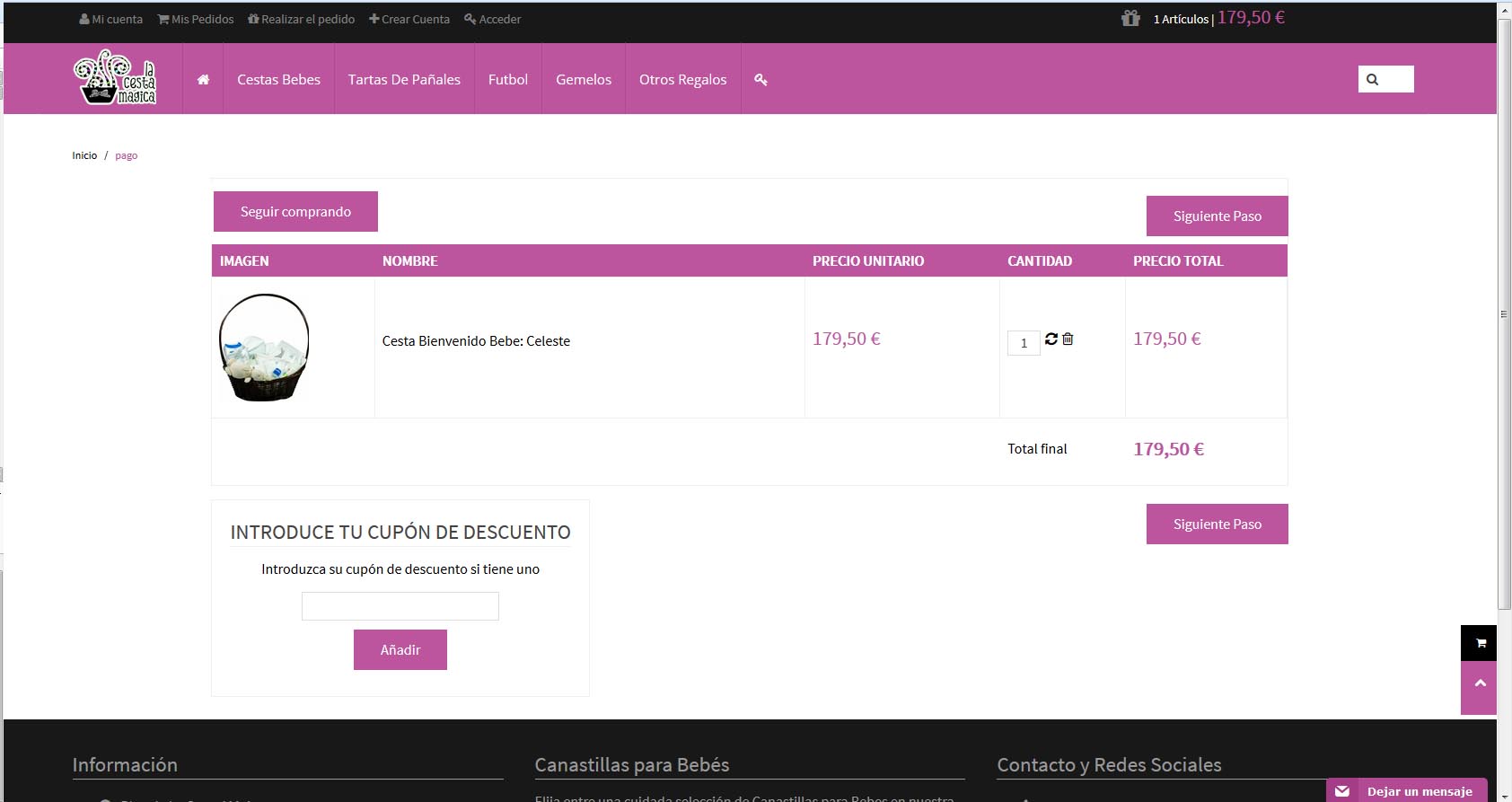
Task: Click Contacto y Redes Sociales heading
Action: point(1110,765)
